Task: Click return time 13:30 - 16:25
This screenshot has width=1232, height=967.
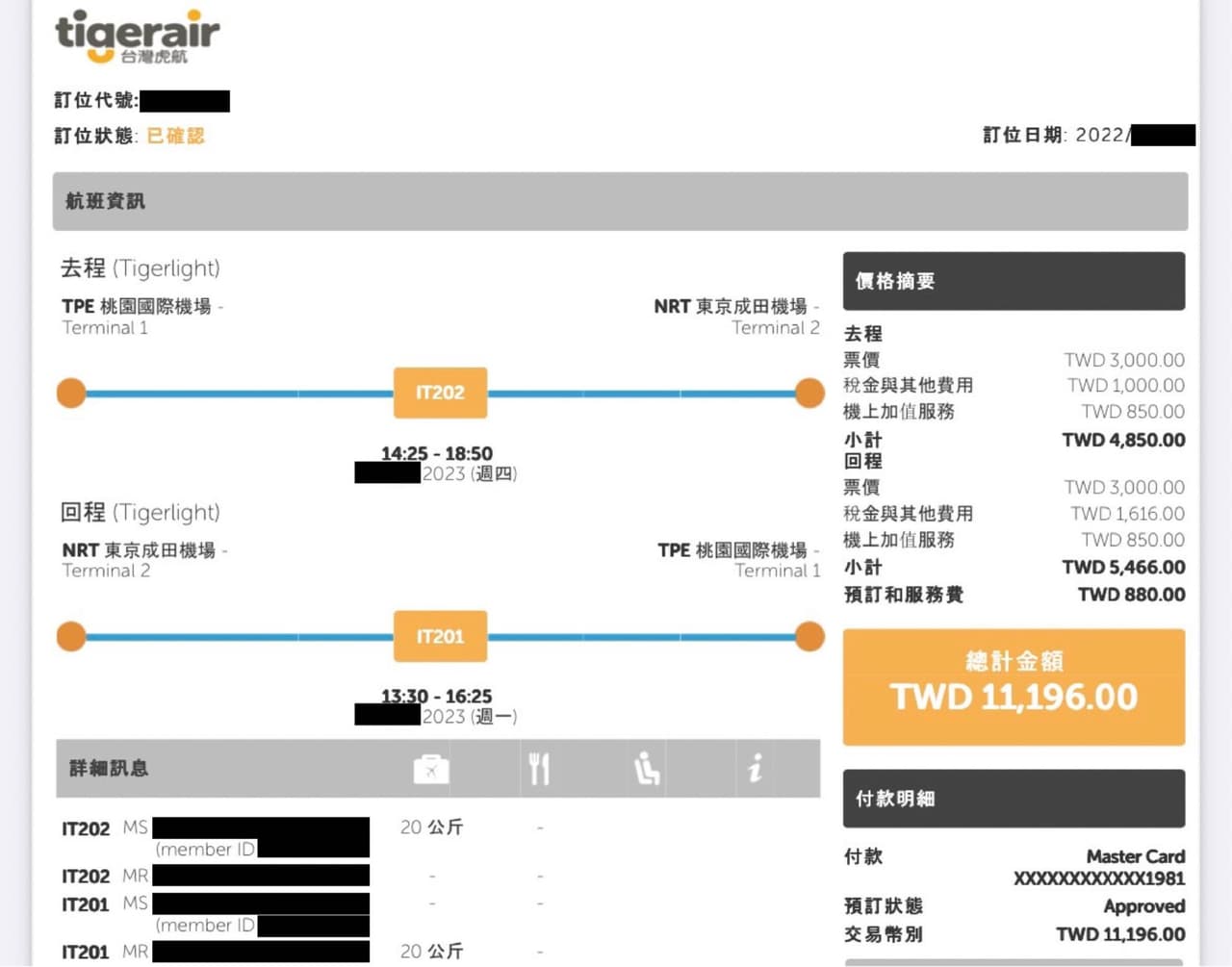Action: tap(437, 696)
